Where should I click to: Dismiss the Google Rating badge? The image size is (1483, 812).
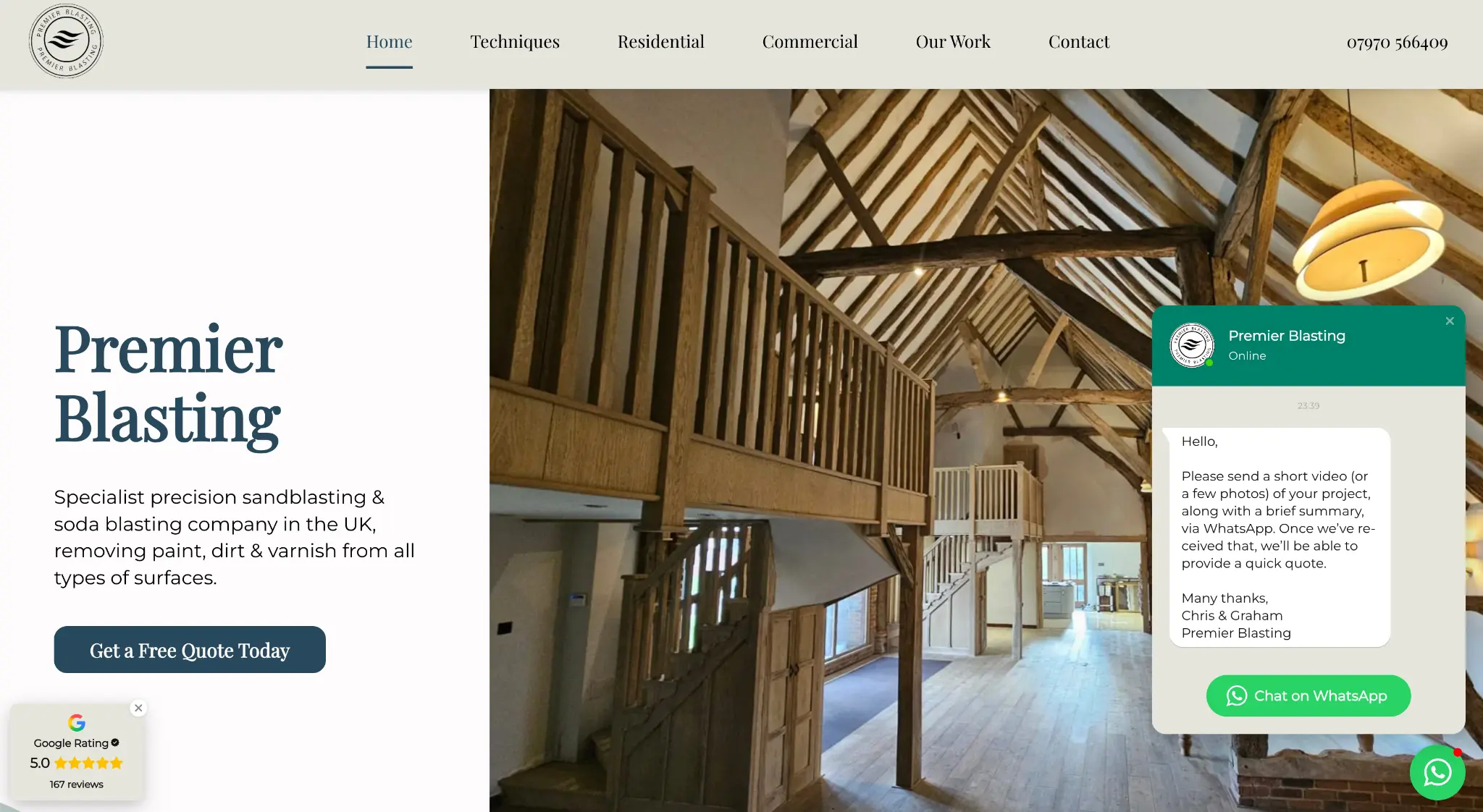(x=138, y=708)
